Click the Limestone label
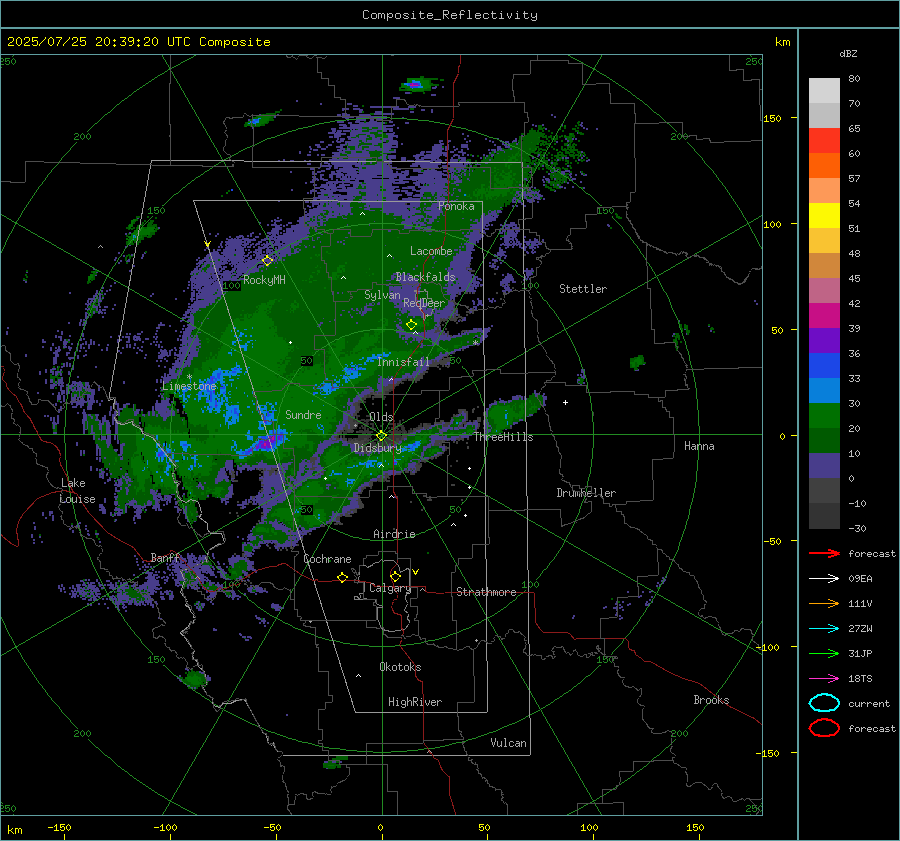The image size is (900, 841). pos(189,386)
